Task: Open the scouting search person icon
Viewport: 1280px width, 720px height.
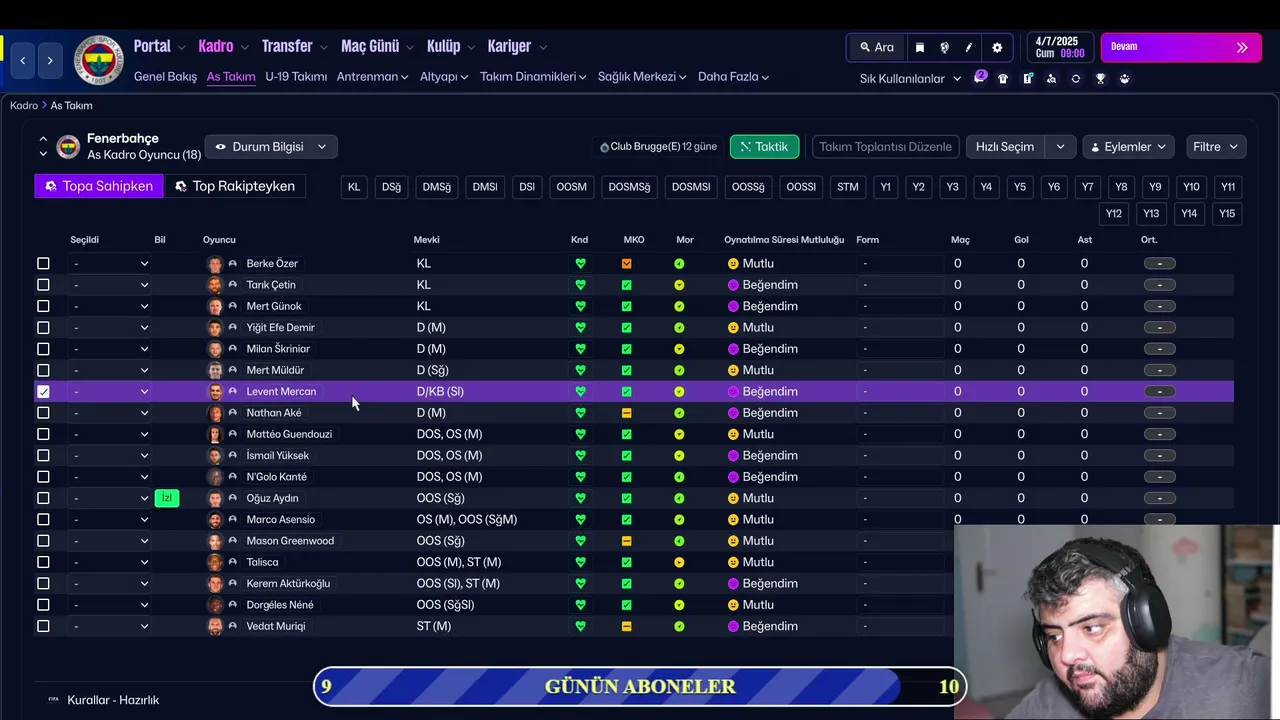Action: coord(1051,79)
